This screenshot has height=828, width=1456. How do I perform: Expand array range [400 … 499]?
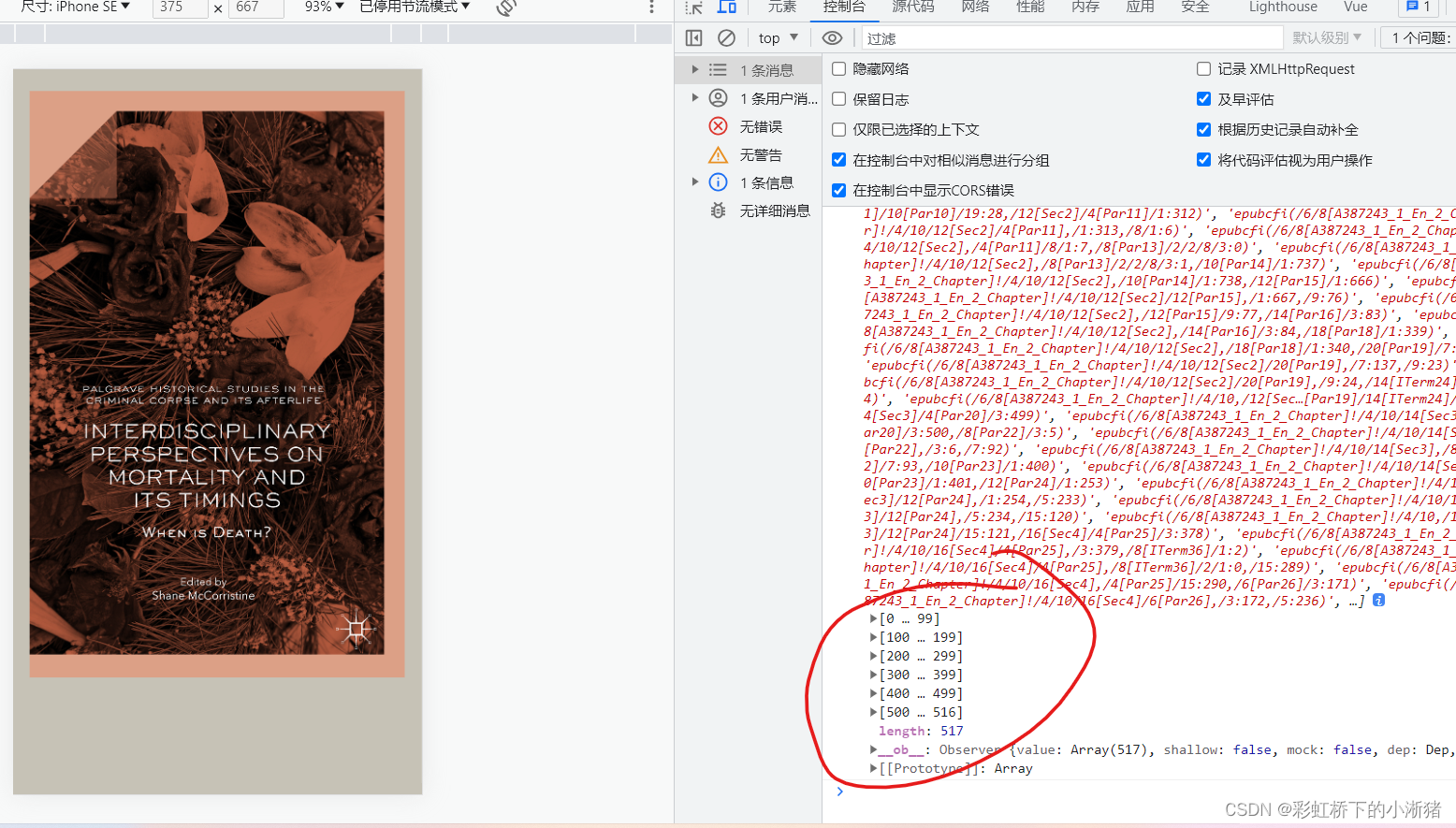pos(873,693)
